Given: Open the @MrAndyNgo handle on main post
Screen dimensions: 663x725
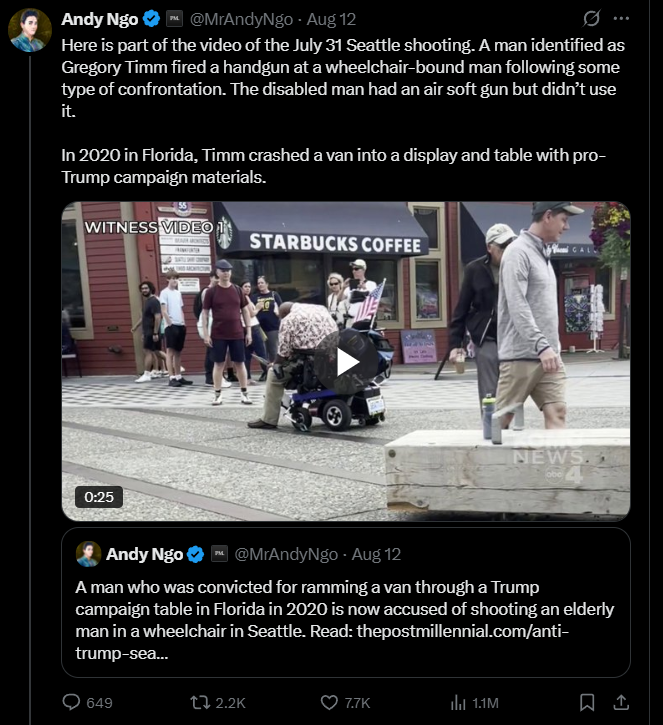Looking at the screenshot, I should pos(241,19).
